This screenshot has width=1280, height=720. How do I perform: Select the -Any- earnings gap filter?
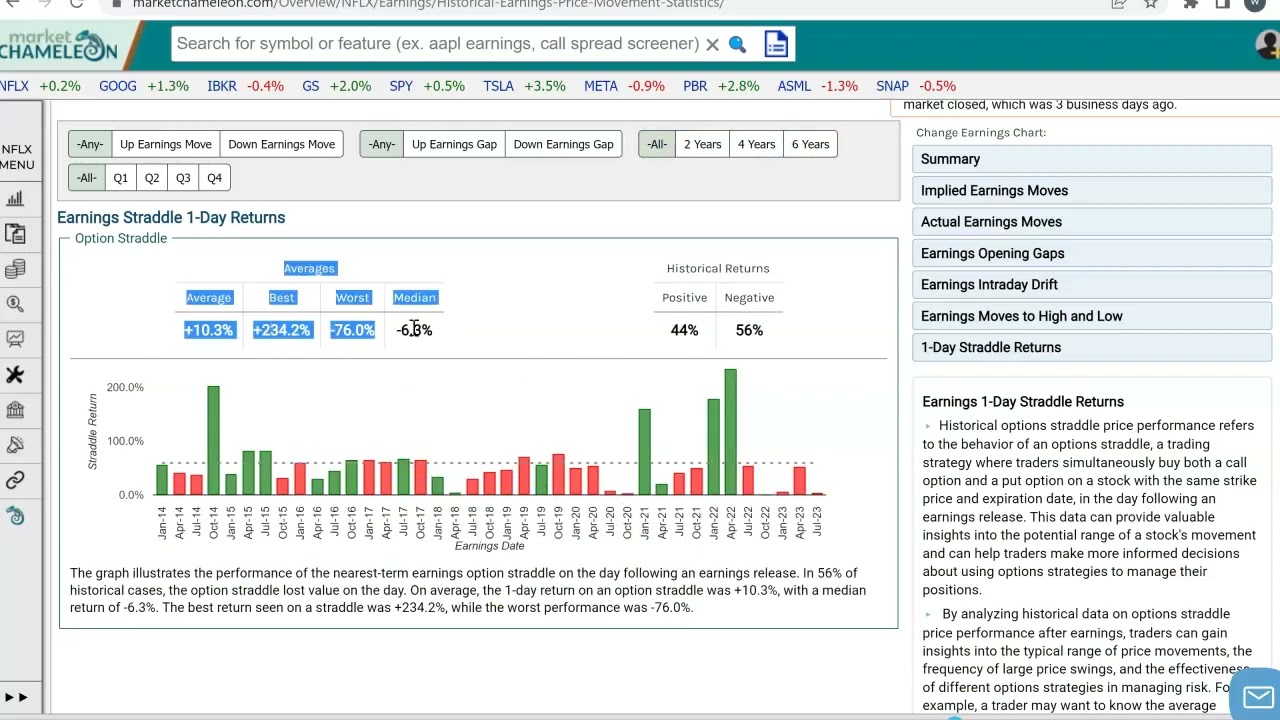click(x=382, y=144)
